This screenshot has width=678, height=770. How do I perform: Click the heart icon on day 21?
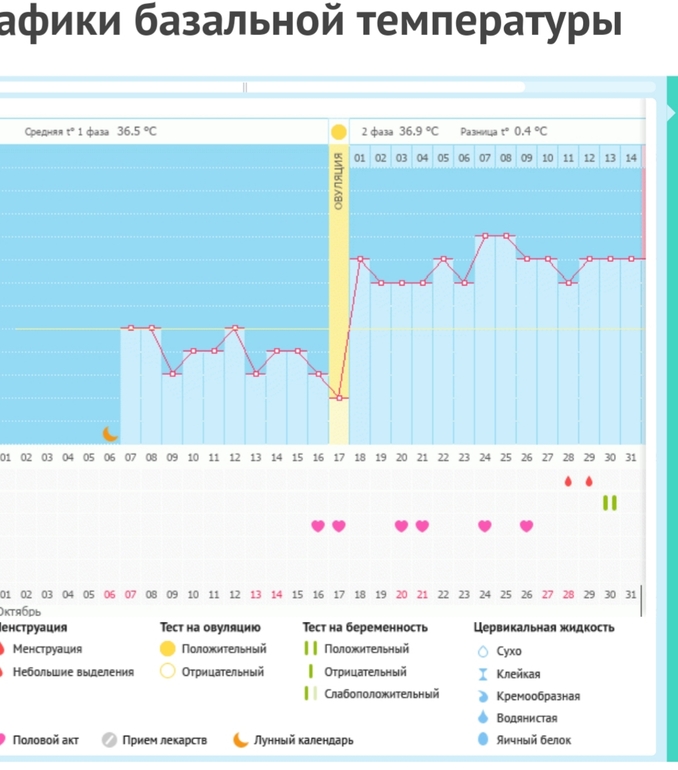click(422, 526)
